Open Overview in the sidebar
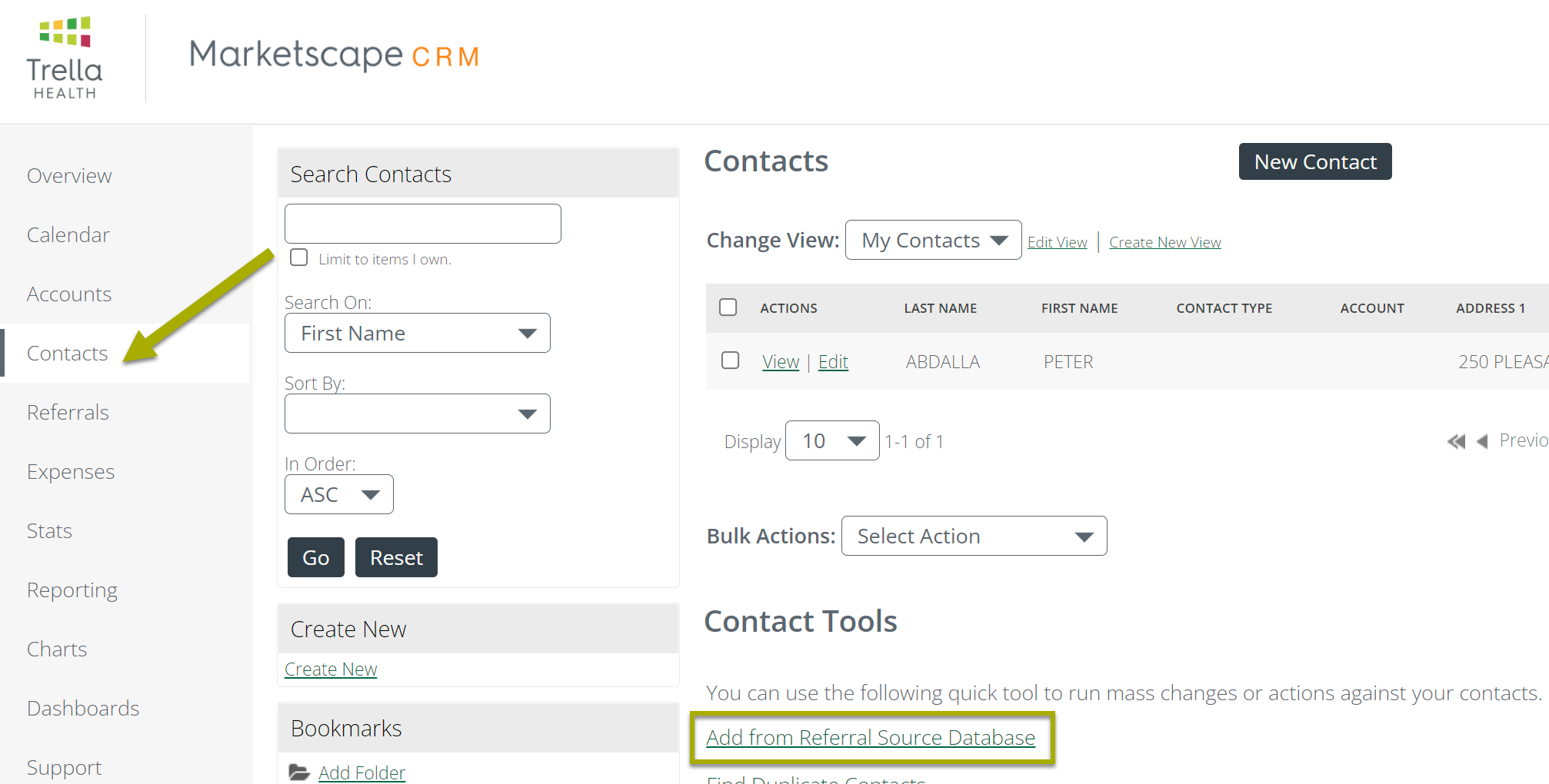This screenshot has width=1549, height=784. point(69,176)
